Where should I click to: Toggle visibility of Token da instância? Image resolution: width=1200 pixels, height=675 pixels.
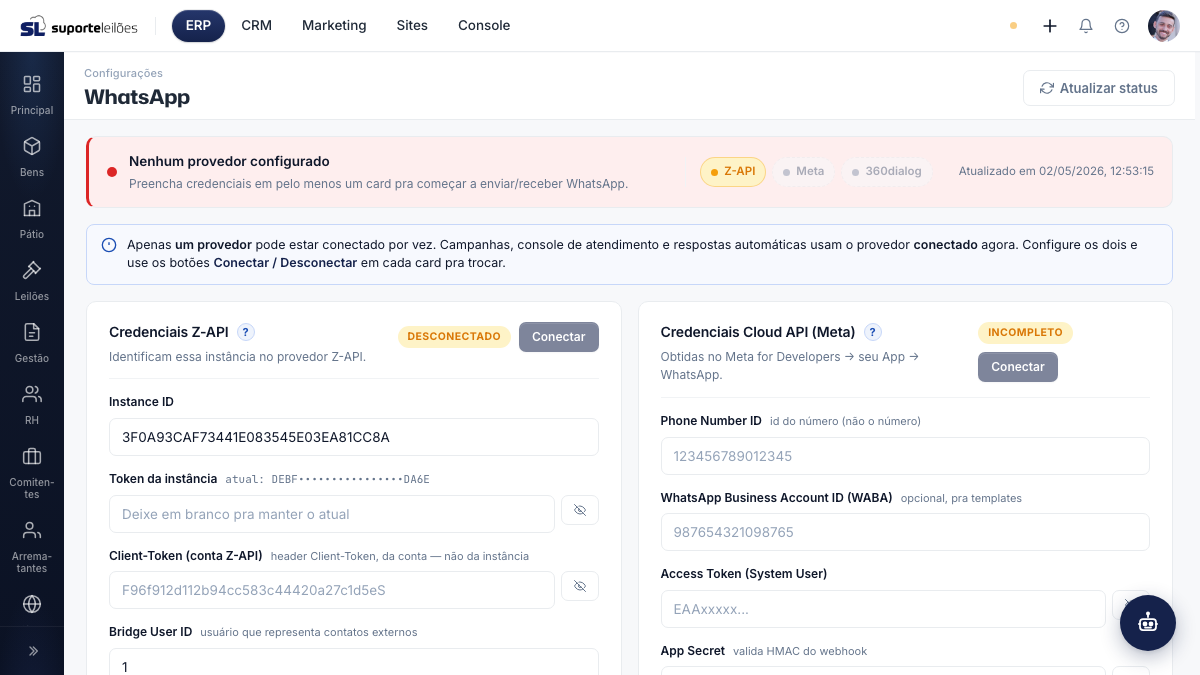(580, 510)
